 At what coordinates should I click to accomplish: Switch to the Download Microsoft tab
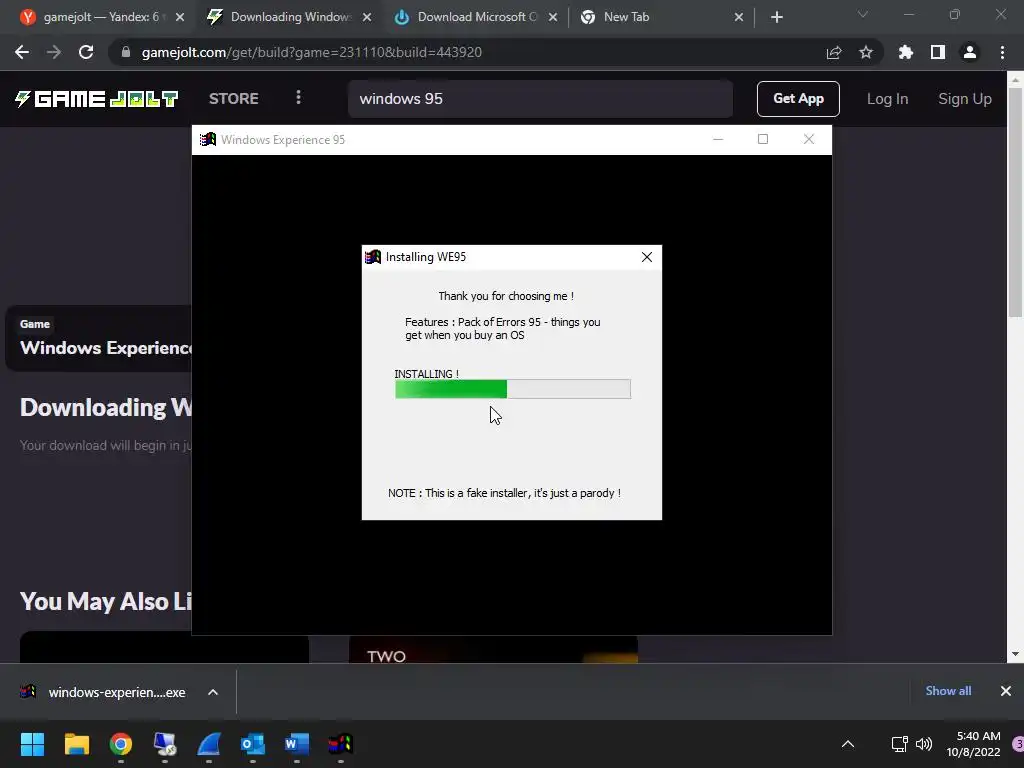pyautogui.click(x=477, y=17)
